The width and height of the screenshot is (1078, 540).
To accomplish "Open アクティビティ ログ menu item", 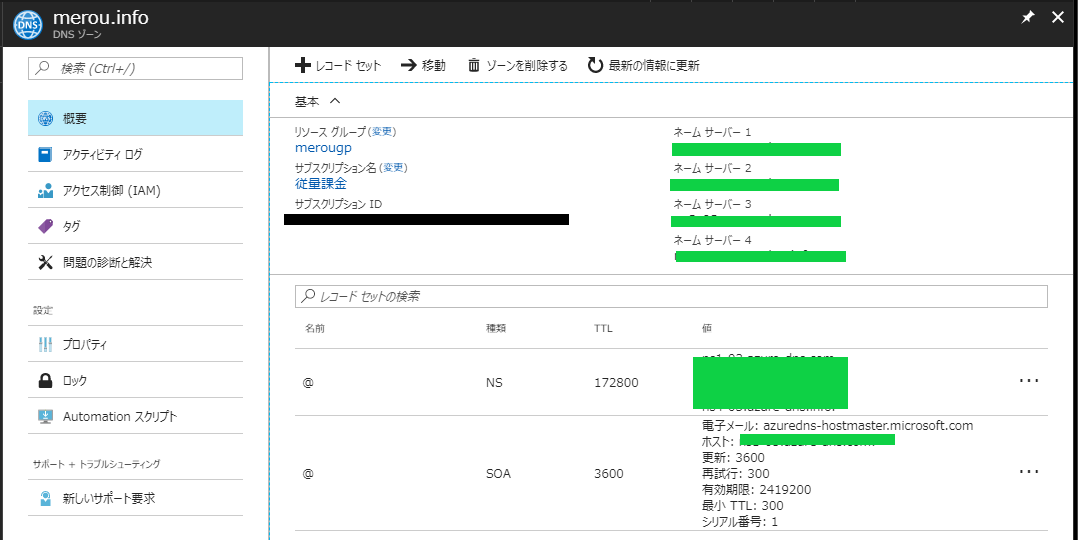I will pyautogui.click(x=135, y=154).
